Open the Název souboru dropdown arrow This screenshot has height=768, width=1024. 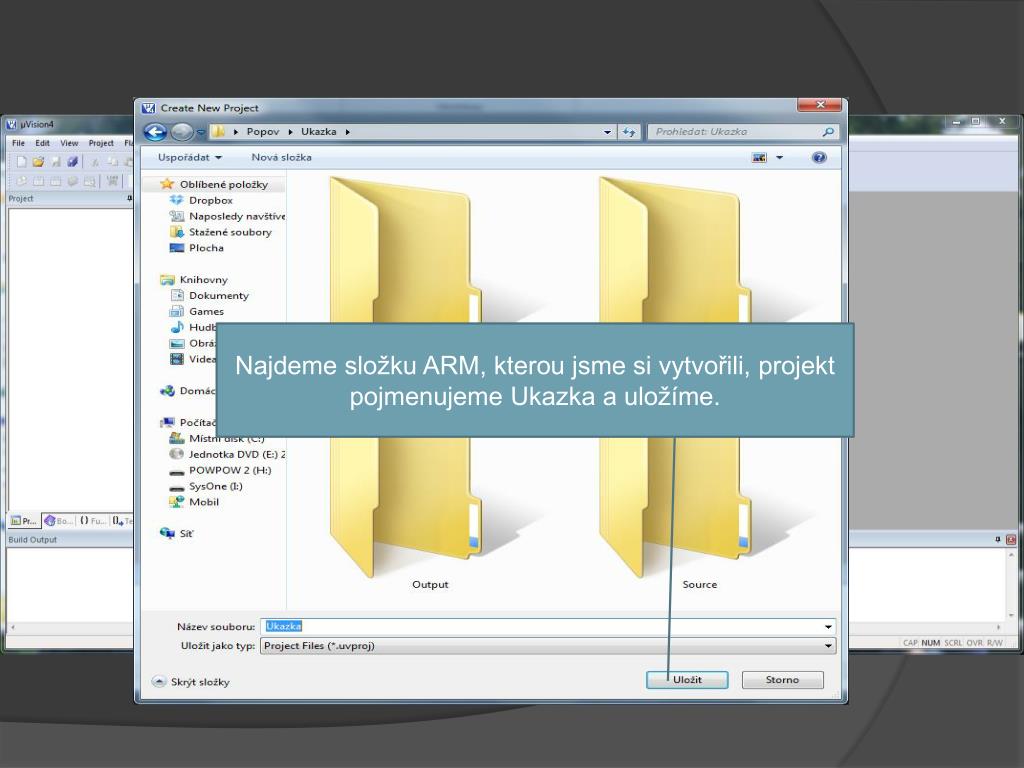click(828, 627)
